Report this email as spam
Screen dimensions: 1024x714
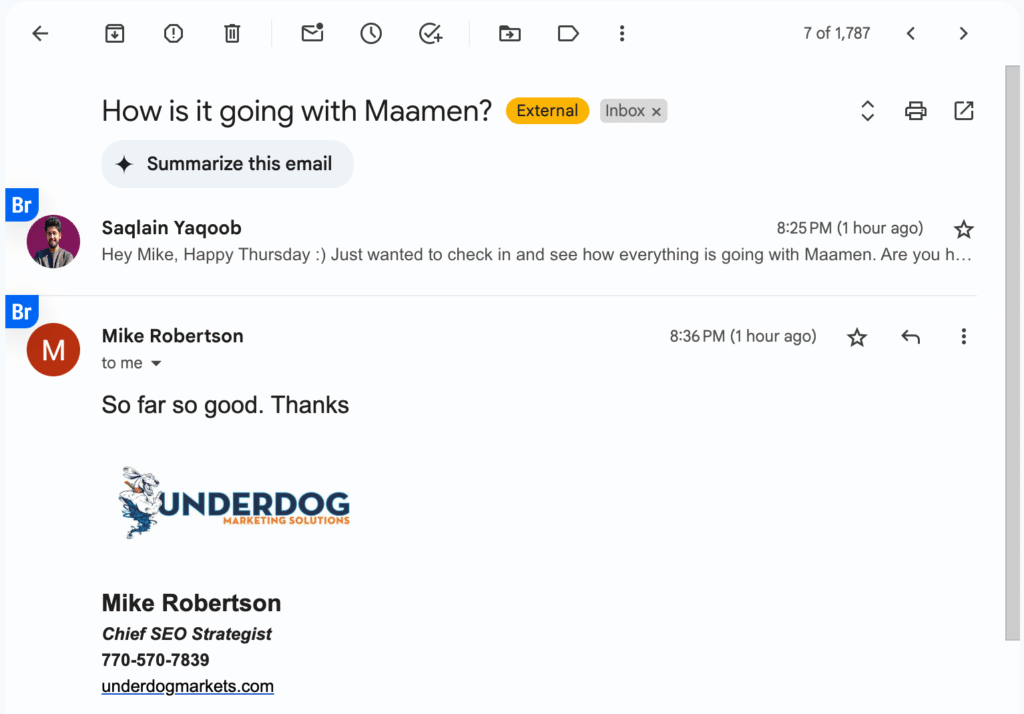click(173, 33)
